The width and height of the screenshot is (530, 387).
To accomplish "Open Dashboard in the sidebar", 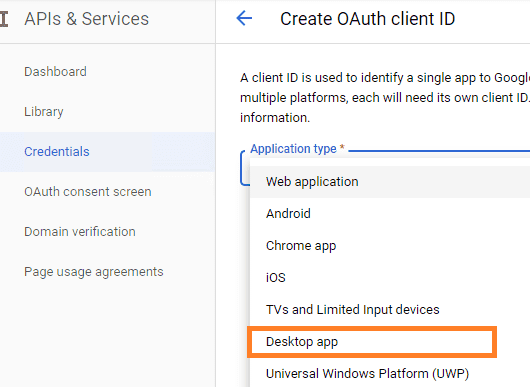I will point(55,72).
